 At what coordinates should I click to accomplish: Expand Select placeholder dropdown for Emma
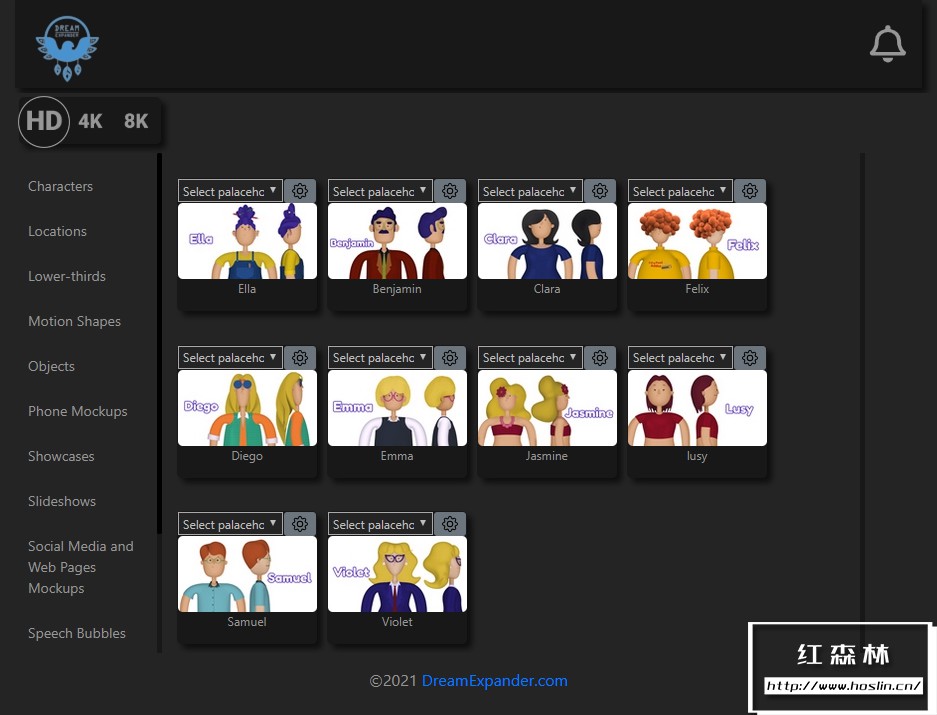pos(380,358)
